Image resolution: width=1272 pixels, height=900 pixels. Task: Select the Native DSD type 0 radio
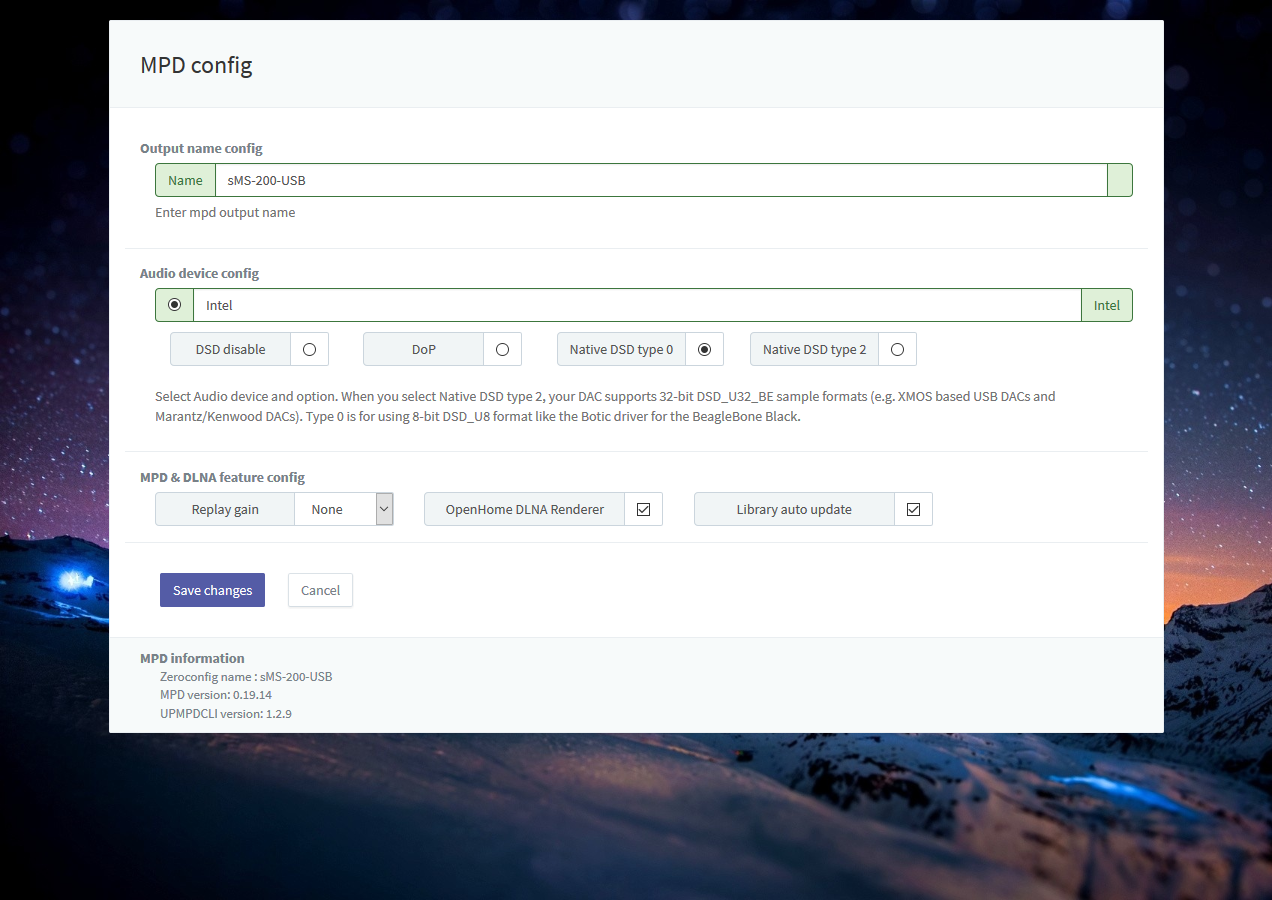point(704,349)
